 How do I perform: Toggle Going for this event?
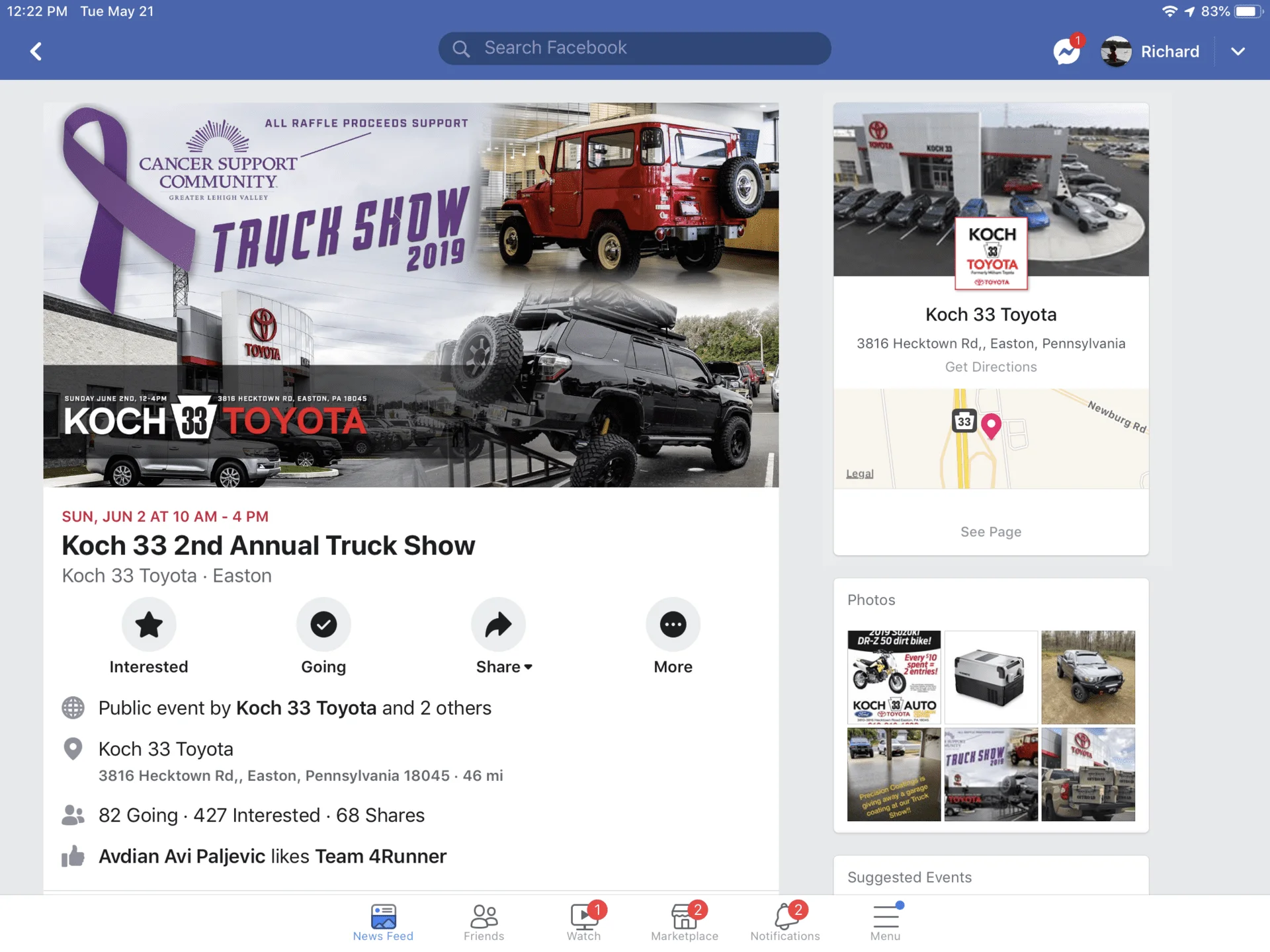[x=323, y=625]
